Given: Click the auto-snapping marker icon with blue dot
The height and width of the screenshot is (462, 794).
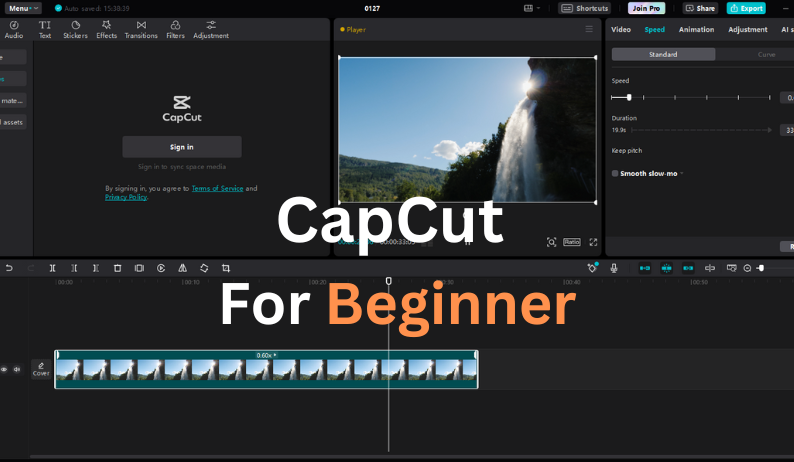Looking at the screenshot, I should pos(592,267).
